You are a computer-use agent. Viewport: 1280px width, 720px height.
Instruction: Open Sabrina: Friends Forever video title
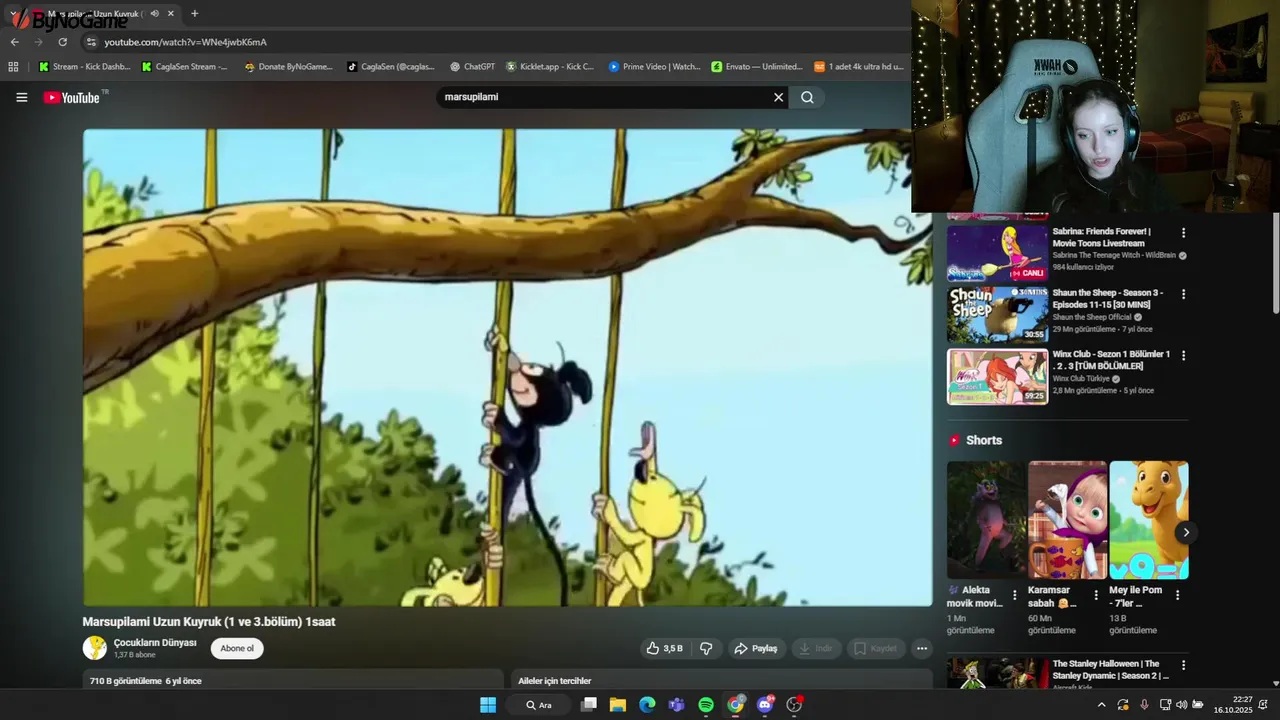coord(1102,237)
